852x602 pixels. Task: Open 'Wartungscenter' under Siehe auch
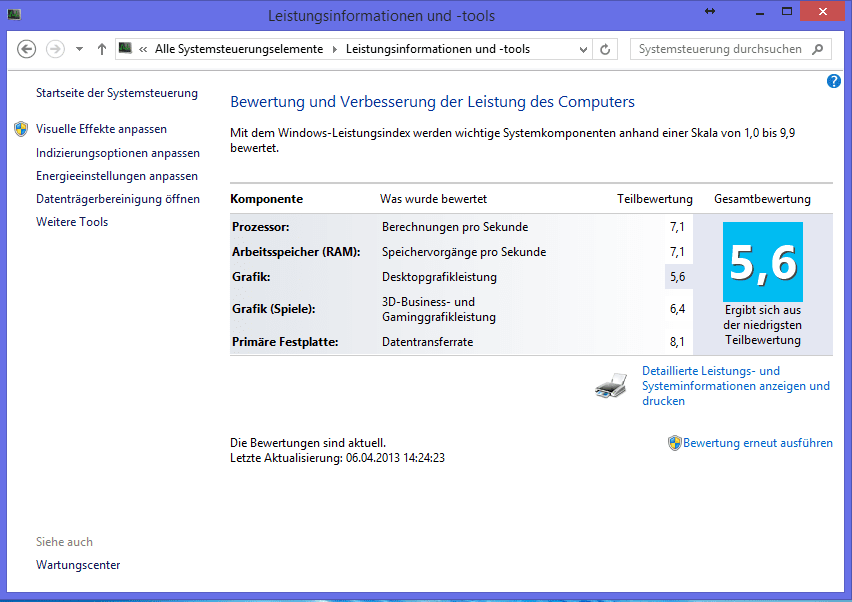[x=78, y=565]
